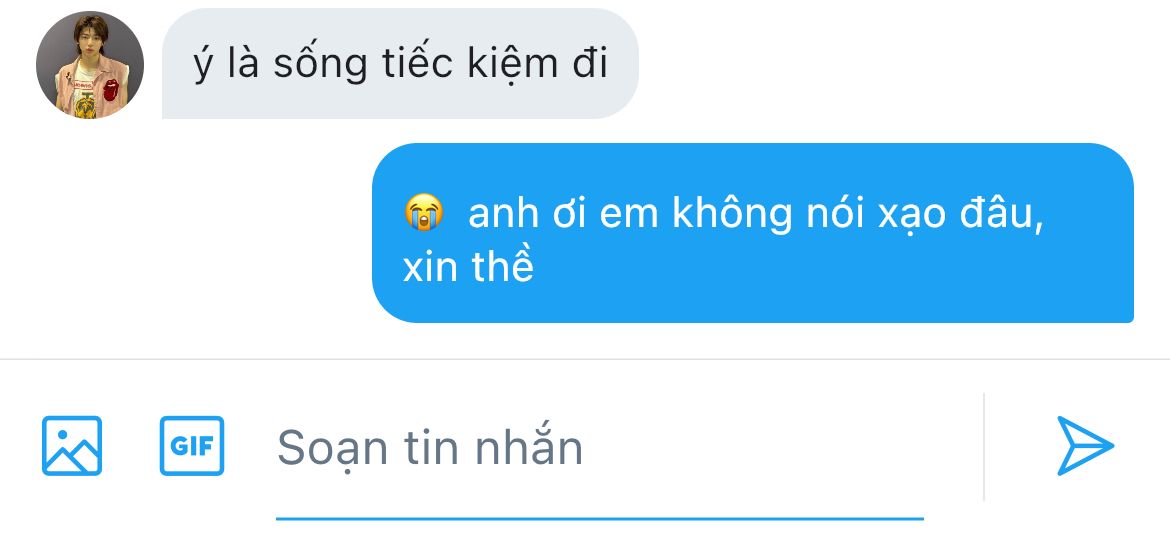Tap the mountain-and-sun picture icon in the composer

[x=72, y=446]
